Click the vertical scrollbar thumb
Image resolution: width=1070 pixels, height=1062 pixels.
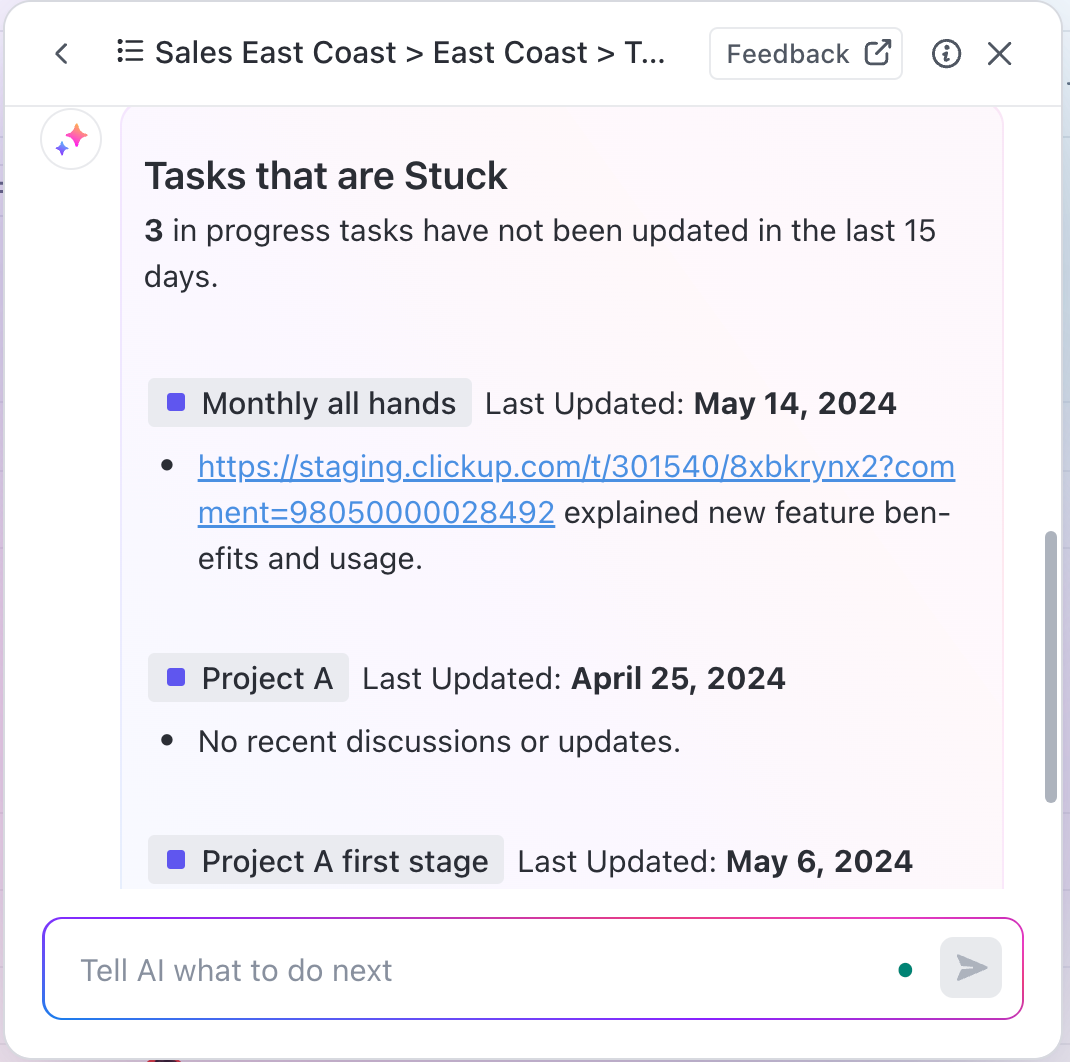pos(1051,667)
